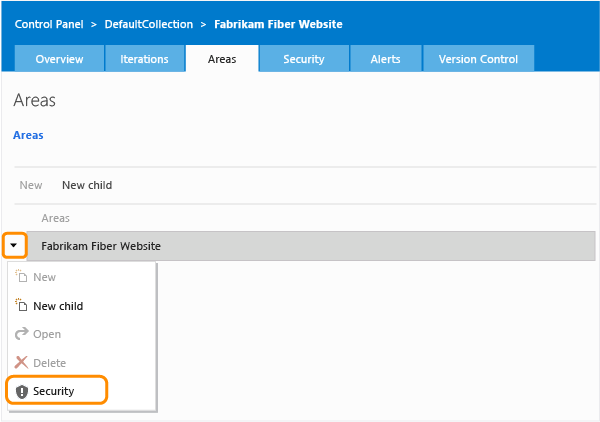The height and width of the screenshot is (422, 600).
Task: Select the Areas tab
Action: click(x=222, y=59)
